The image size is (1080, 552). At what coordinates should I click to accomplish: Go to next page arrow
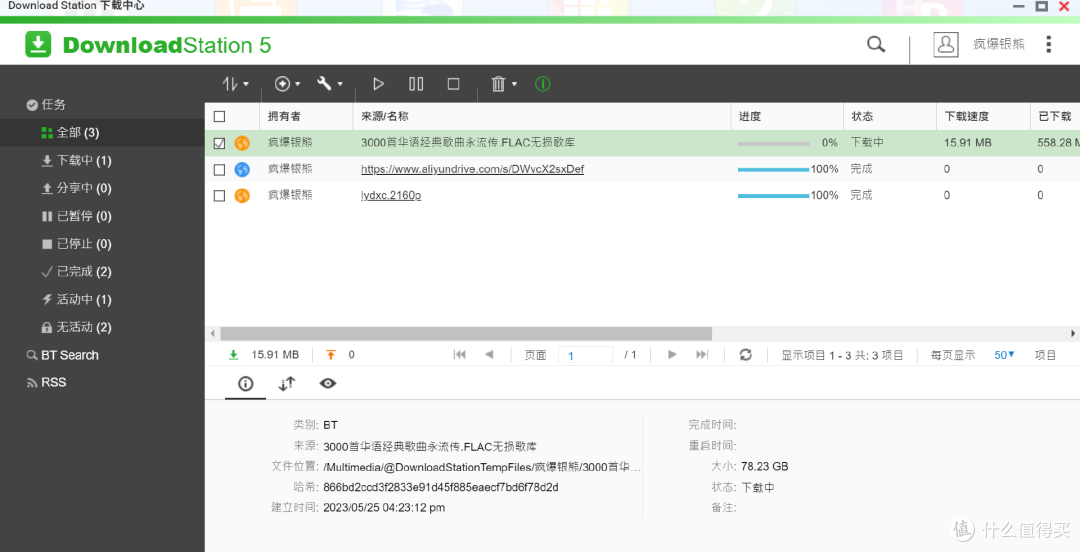pos(672,354)
